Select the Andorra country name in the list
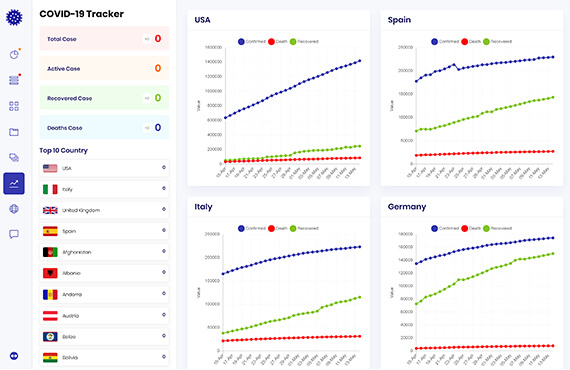 pos(72,294)
